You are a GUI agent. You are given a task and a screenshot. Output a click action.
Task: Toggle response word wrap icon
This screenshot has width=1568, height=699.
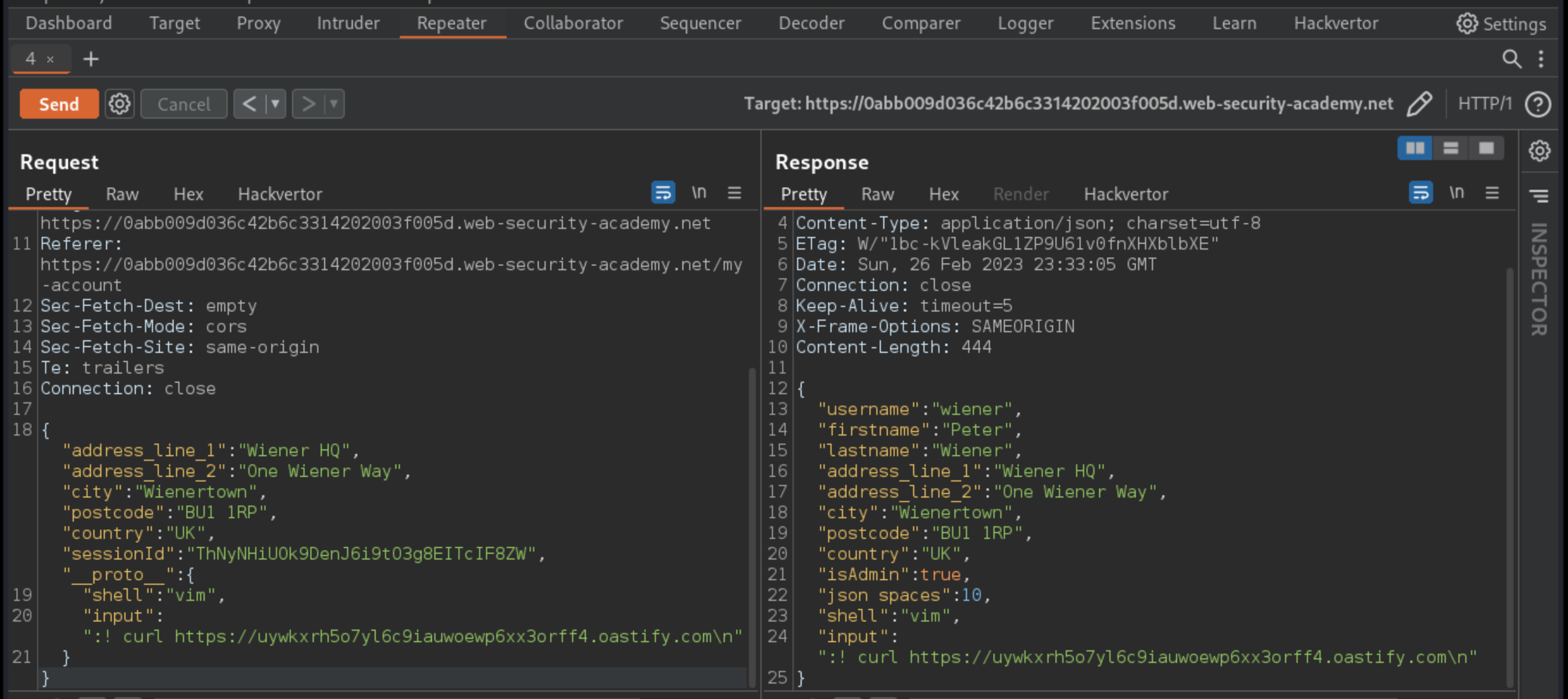(x=1421, y=193)
